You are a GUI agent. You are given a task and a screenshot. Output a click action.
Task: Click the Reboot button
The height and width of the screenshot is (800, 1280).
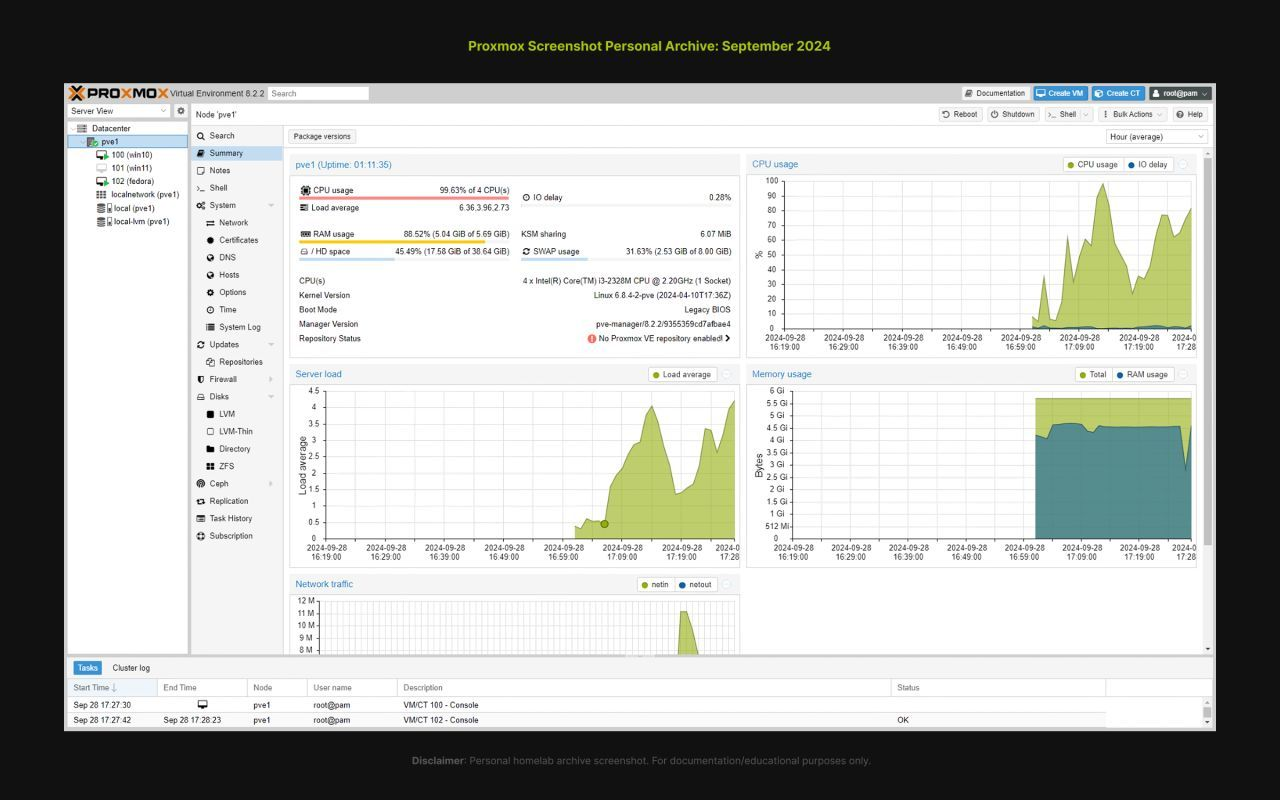tap(960, 114)
